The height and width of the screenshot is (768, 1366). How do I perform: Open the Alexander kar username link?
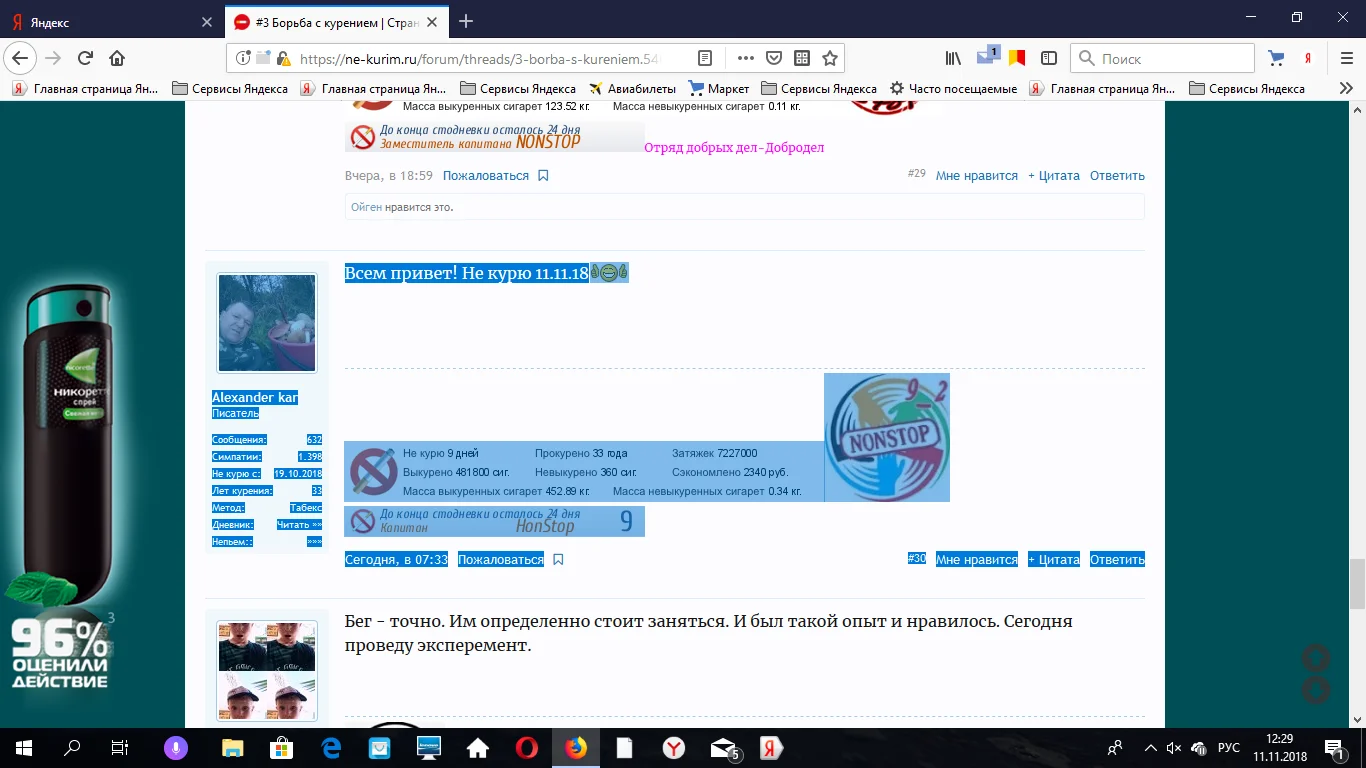tap(255, 398)
